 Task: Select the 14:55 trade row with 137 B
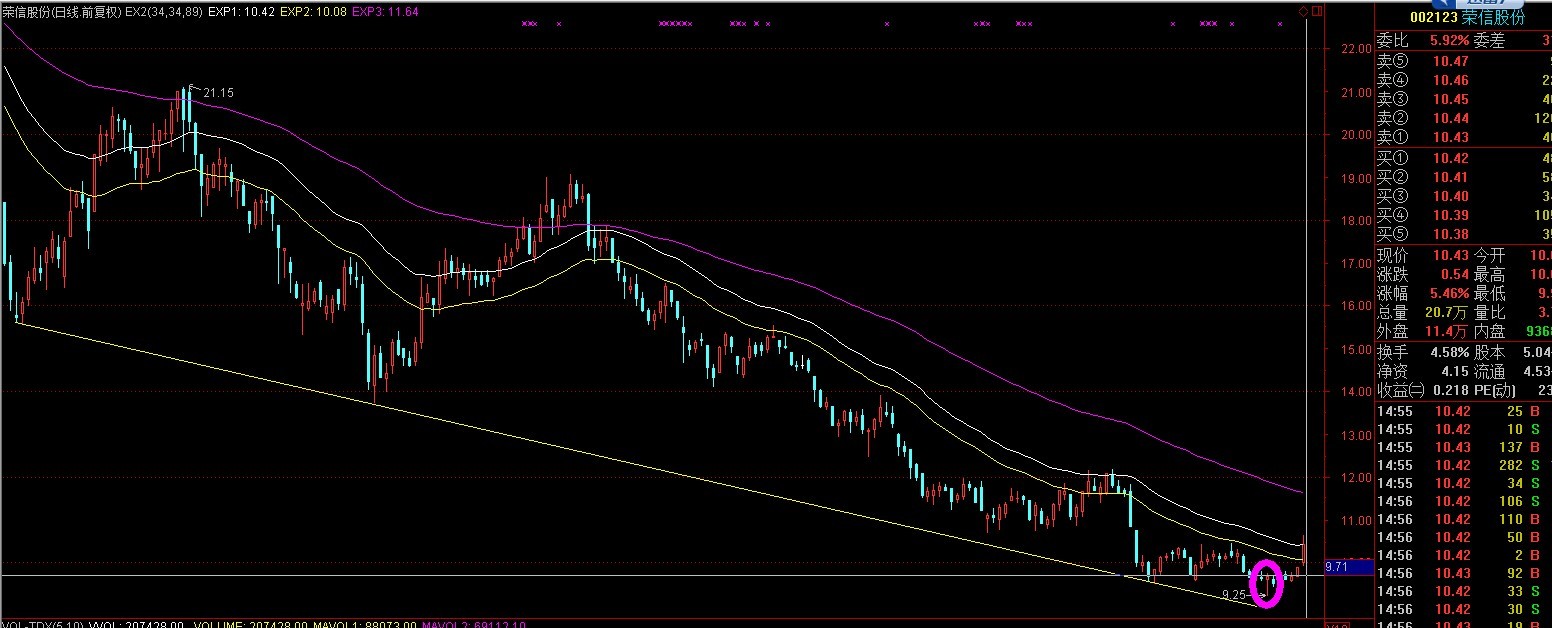pyautogui.click(x=1464, y=447)
